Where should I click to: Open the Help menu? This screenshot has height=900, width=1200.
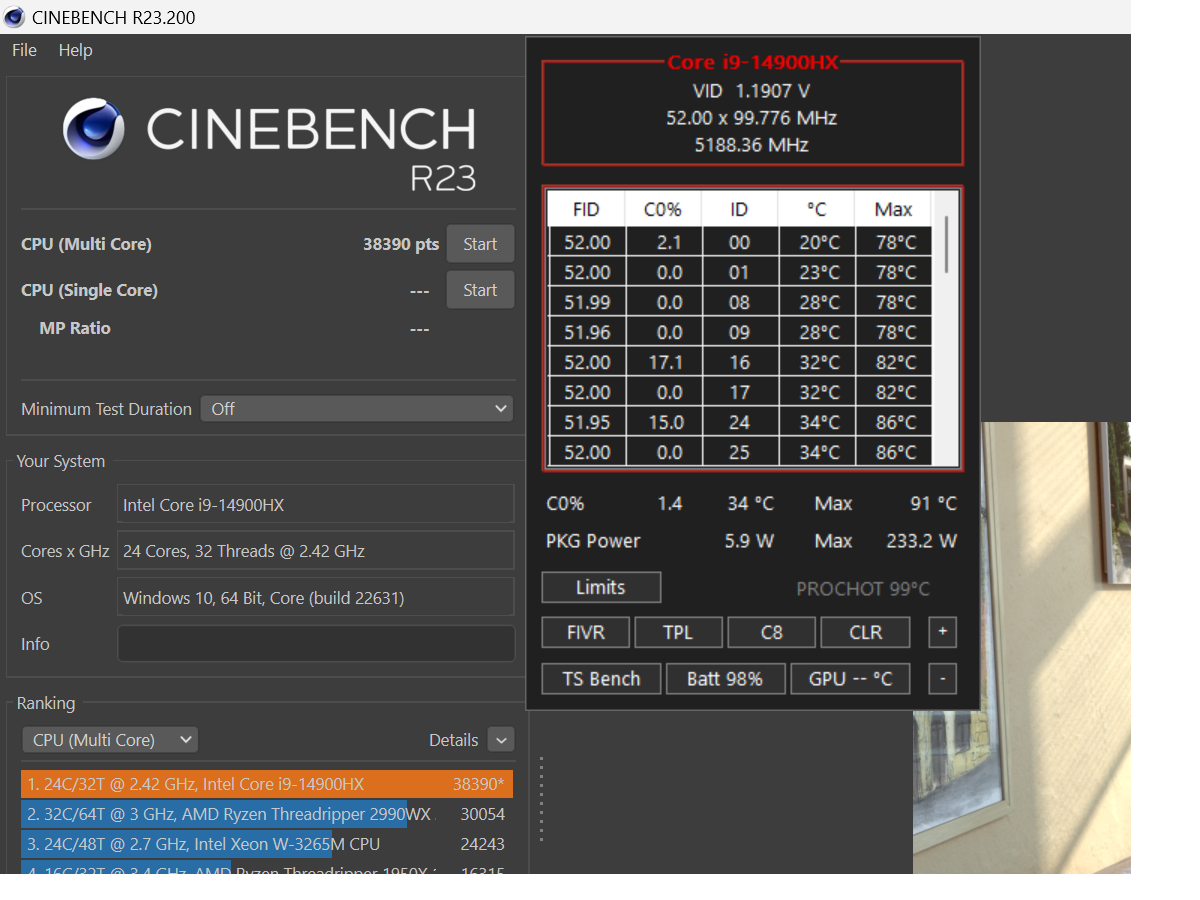pyautogui.click(x=75, y=50)
